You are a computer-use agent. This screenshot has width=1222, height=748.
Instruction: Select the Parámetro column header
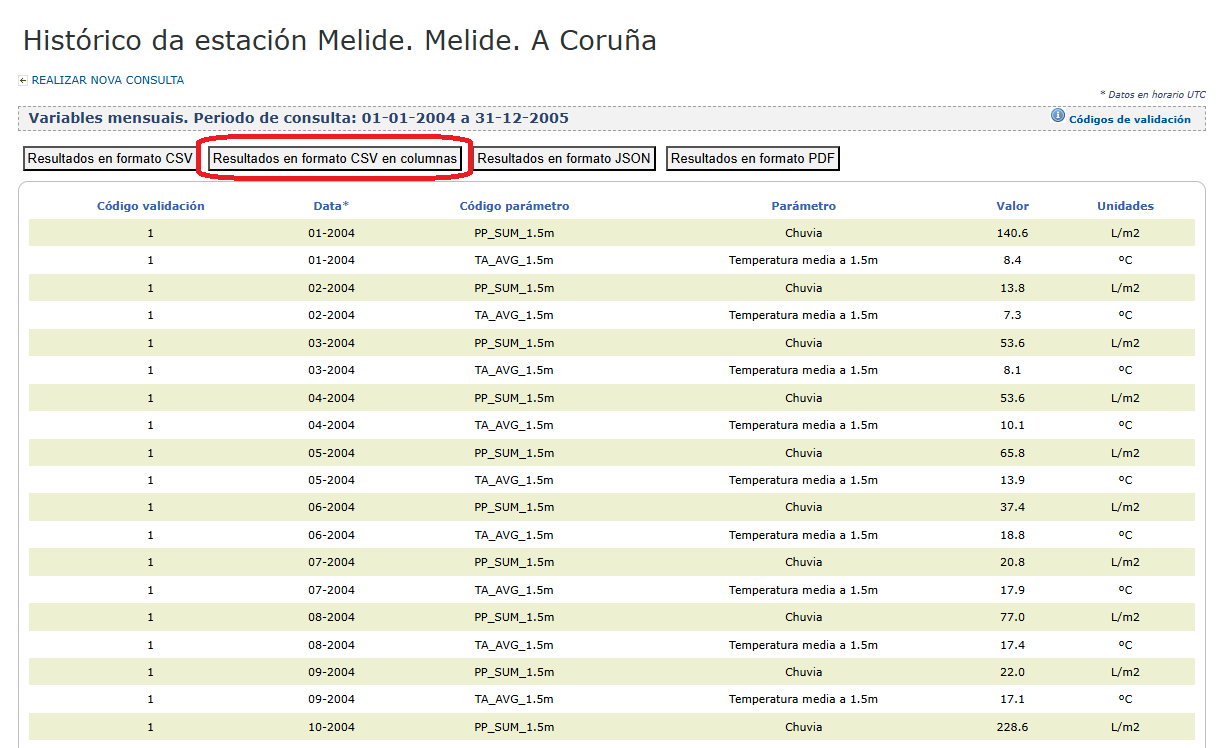coord(803,206)
